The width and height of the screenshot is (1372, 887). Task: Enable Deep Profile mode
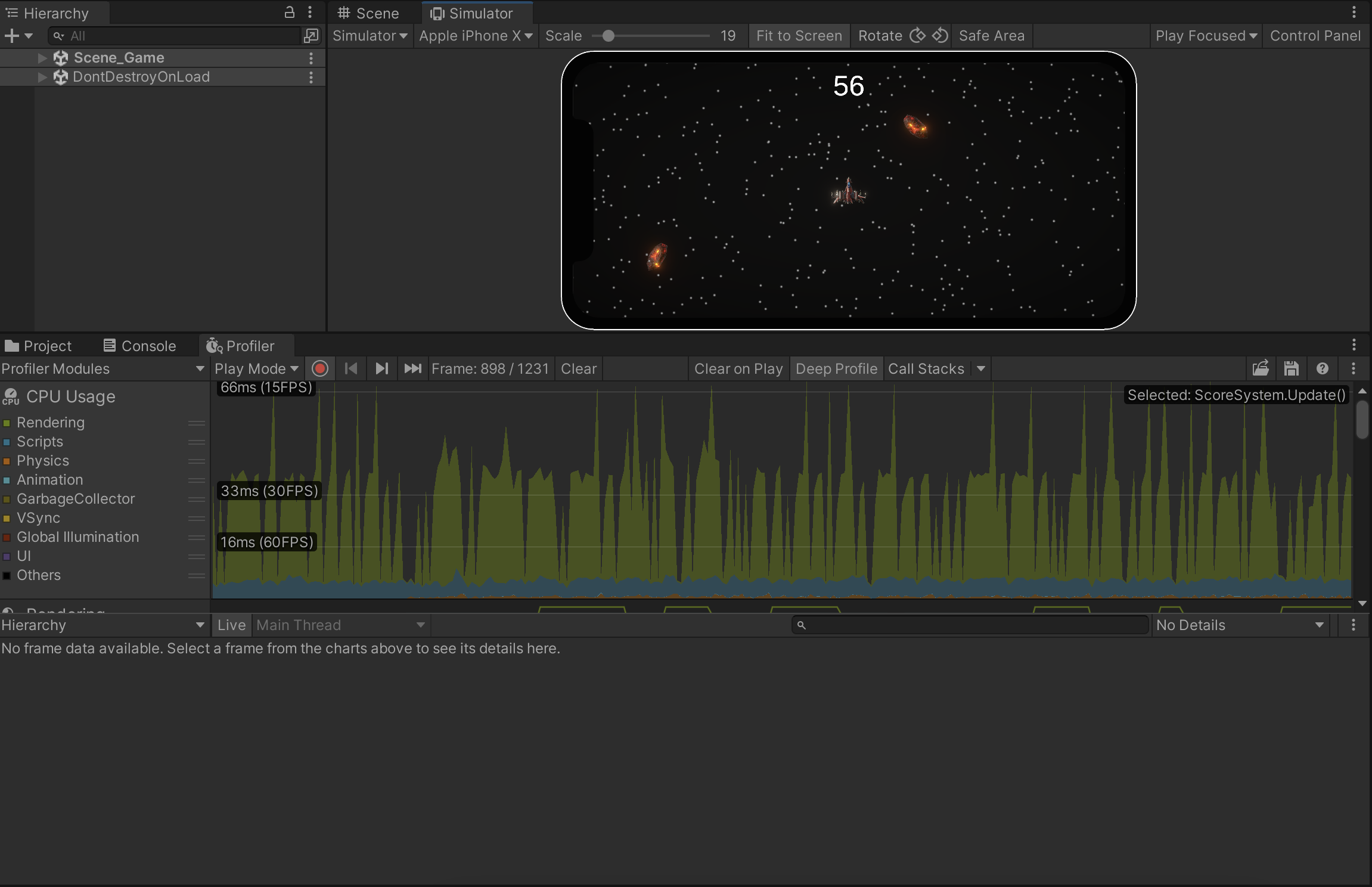[x=836, y=368]
